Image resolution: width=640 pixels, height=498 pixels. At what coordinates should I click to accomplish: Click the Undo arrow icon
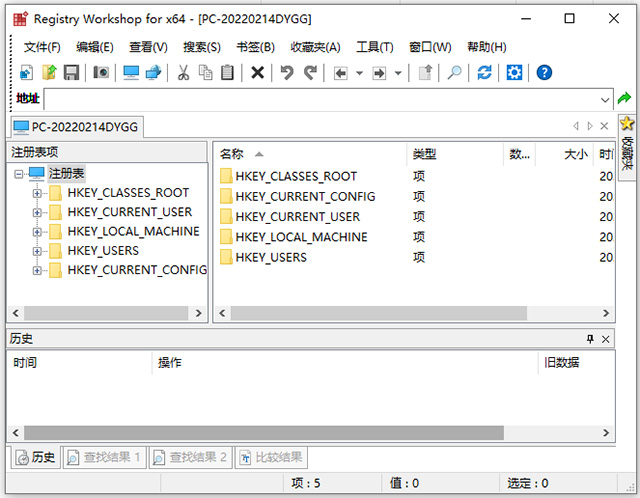(x=287, y=72)
